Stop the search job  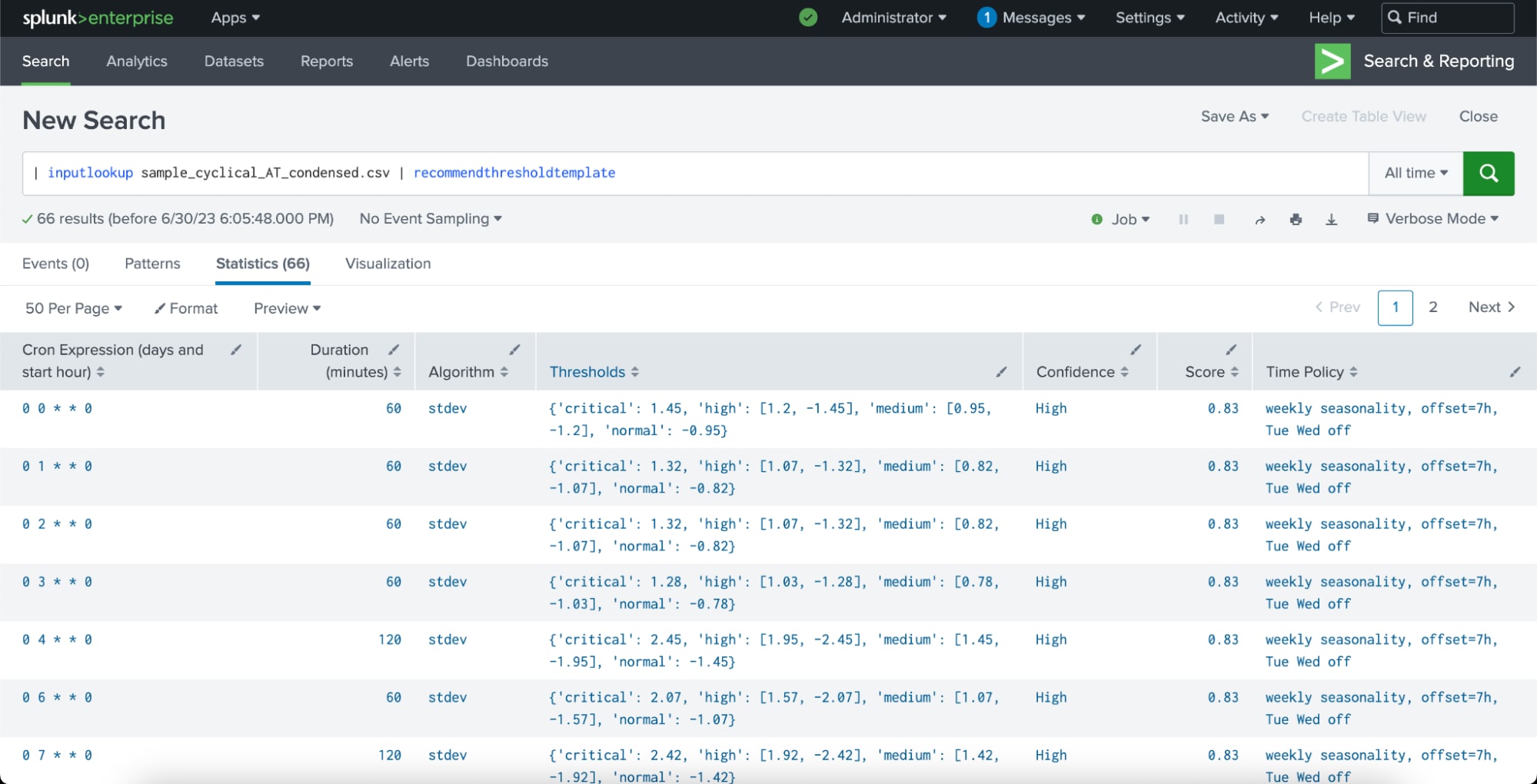[1219, 219]
